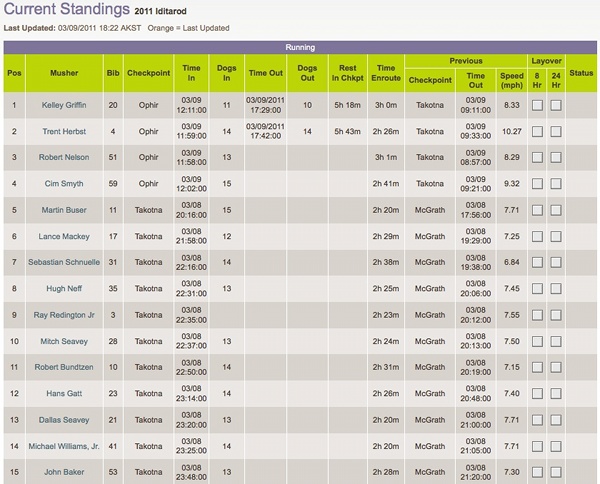The height and width of the screenshot is (484, 600).
Task: Click the Time Out column header
Action: 266,73
